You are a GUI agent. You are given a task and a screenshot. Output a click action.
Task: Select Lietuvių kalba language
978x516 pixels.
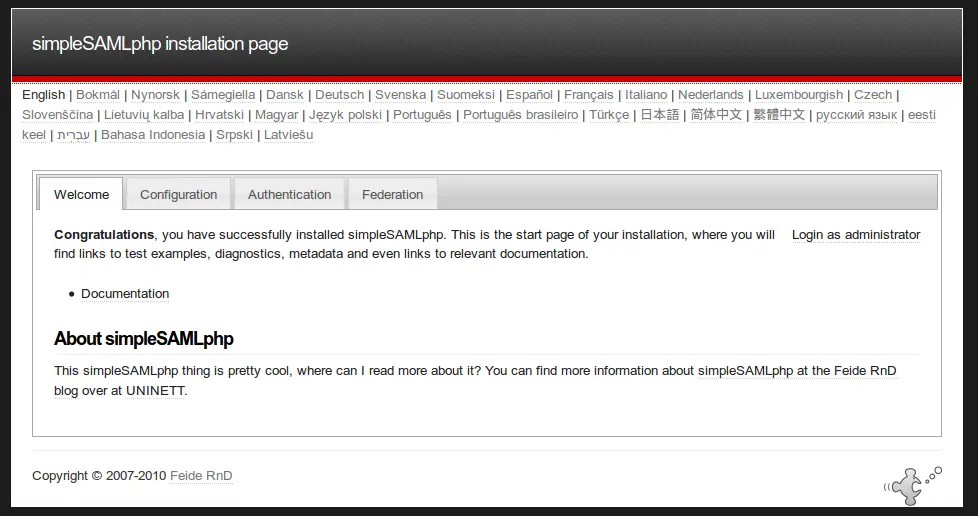(143, 115)
